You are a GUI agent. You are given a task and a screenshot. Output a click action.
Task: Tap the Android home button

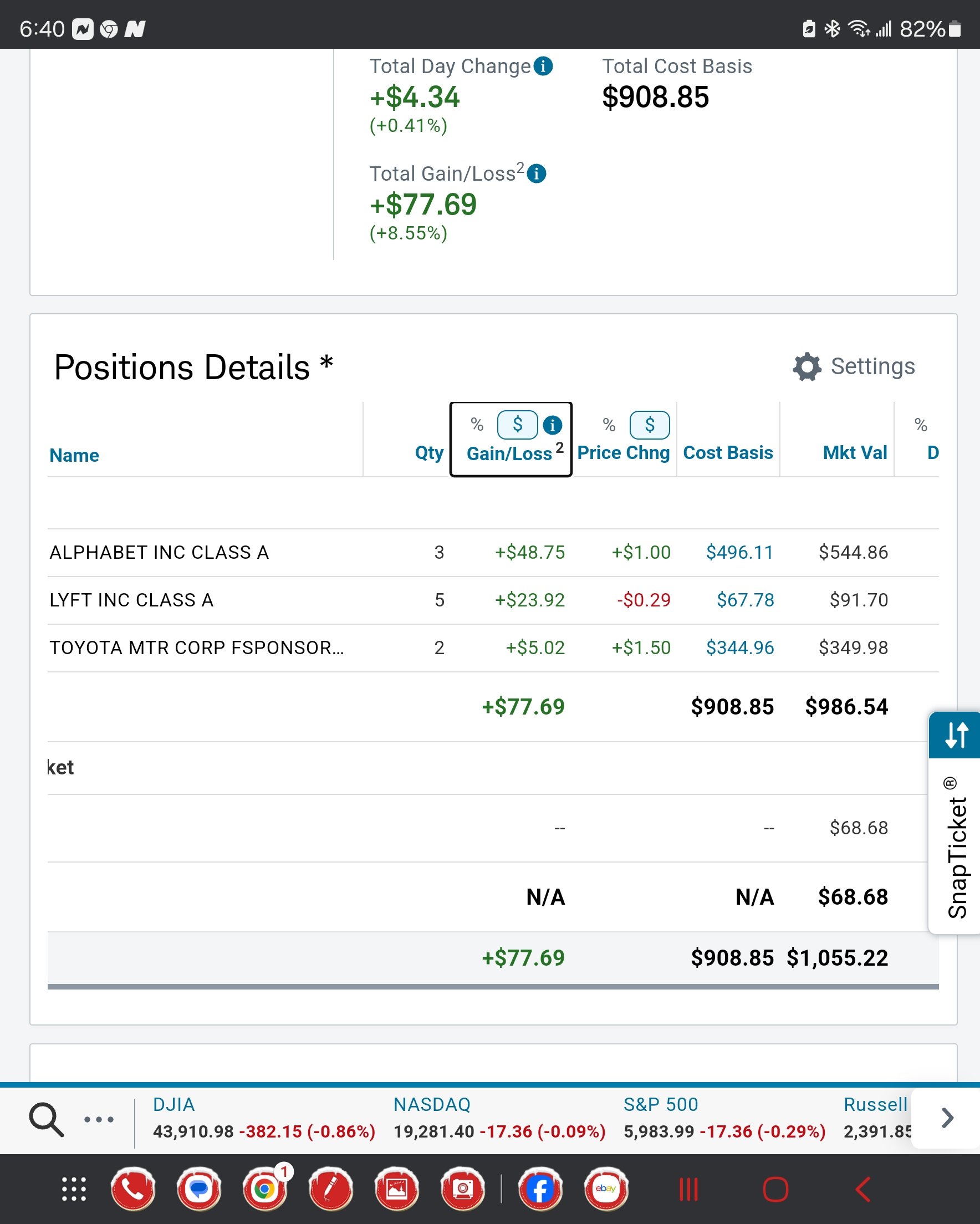[775, 1190]
